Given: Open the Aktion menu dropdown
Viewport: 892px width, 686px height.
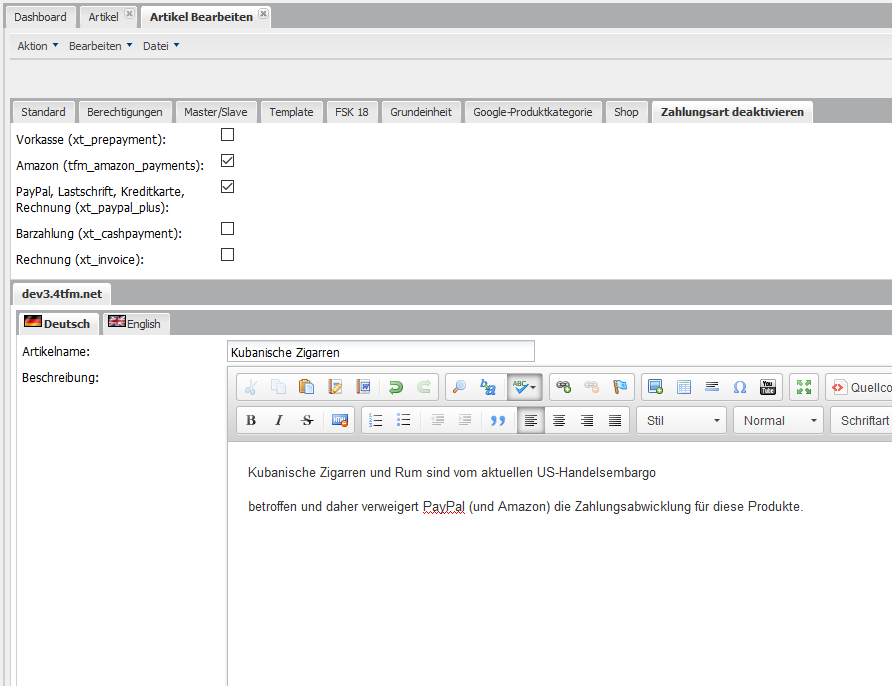Looking at the screenshot, I should [x=38, y=46].
